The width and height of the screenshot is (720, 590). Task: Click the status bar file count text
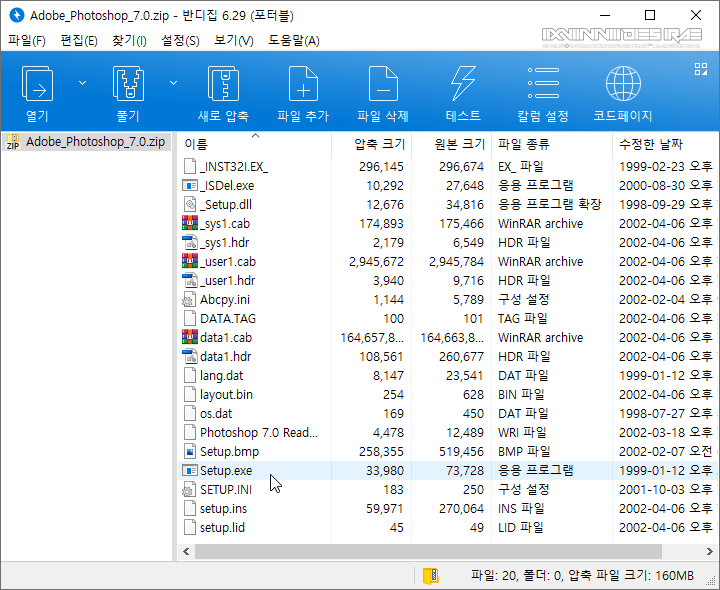click(582, 576)
